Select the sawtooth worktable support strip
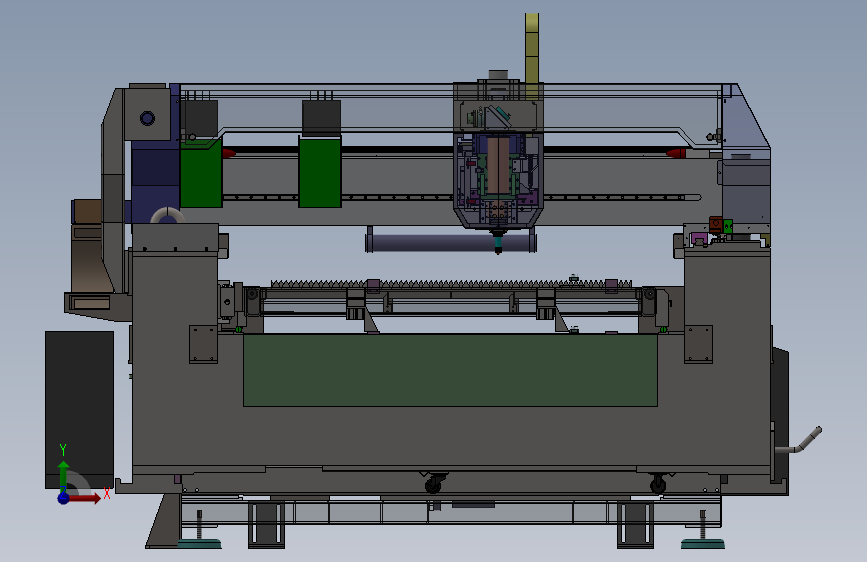This screenshot has width=867, height=562. (x=451, y=284)
